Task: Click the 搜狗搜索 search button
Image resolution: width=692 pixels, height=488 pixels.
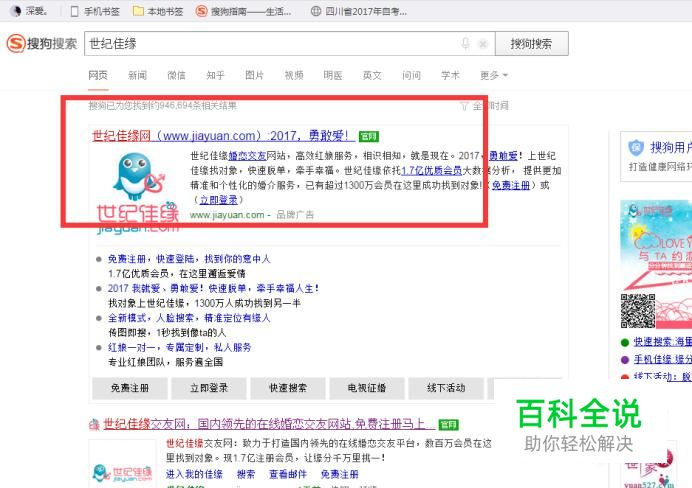Action: tap(531, 44)
